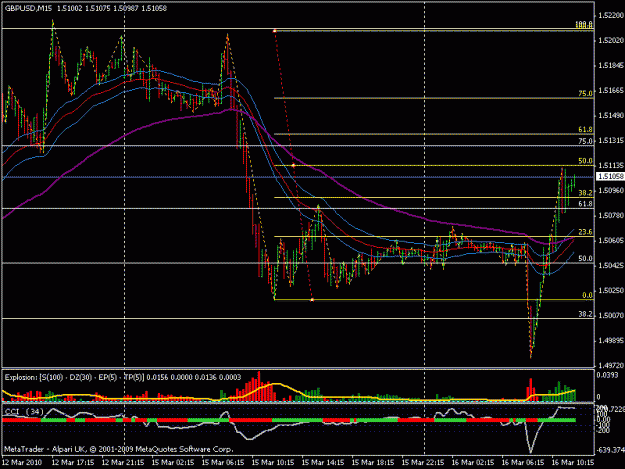Pick the 15 Mar 10:15 time label
Image resolution: width=625 pixels, height=469 pixels.
point(273,463)
